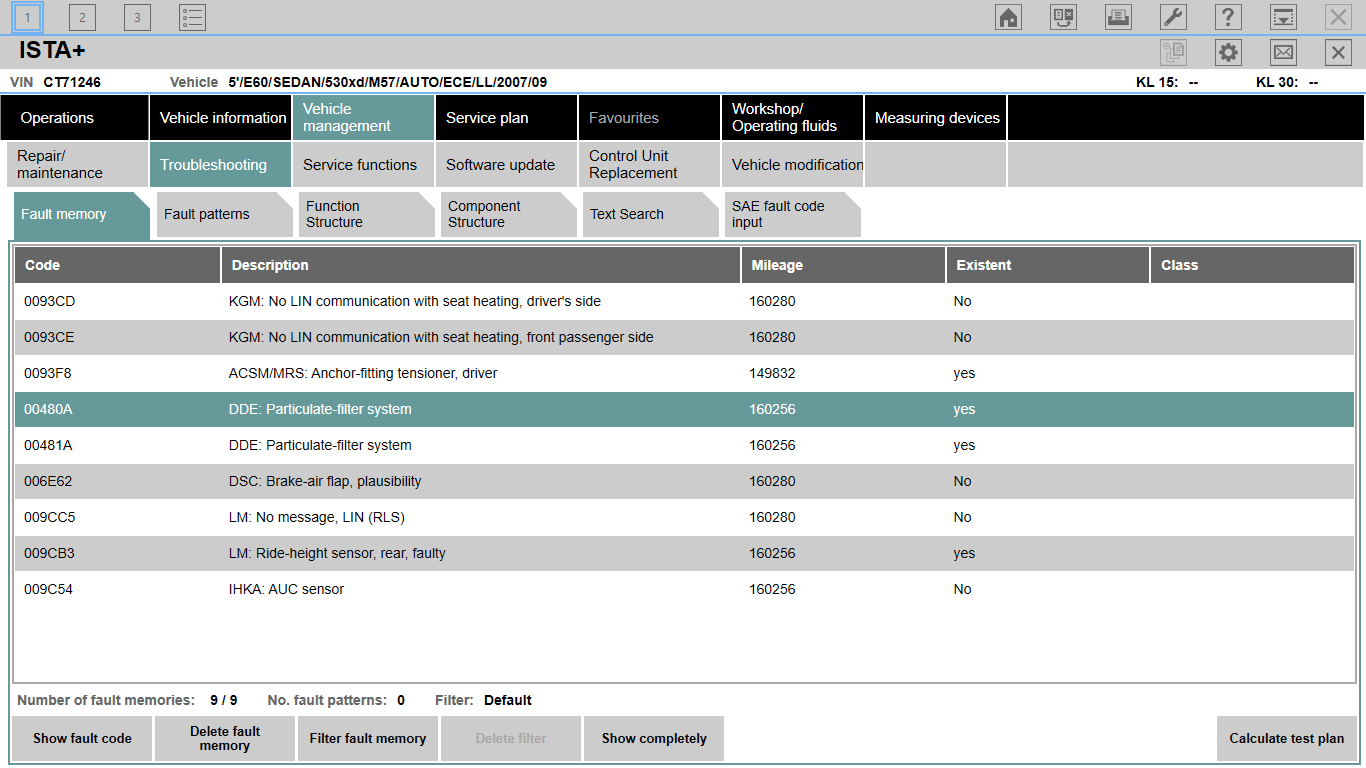Switch to the Fault patterns tab
The image size is (1366, 768).
(x=225, y=214)
